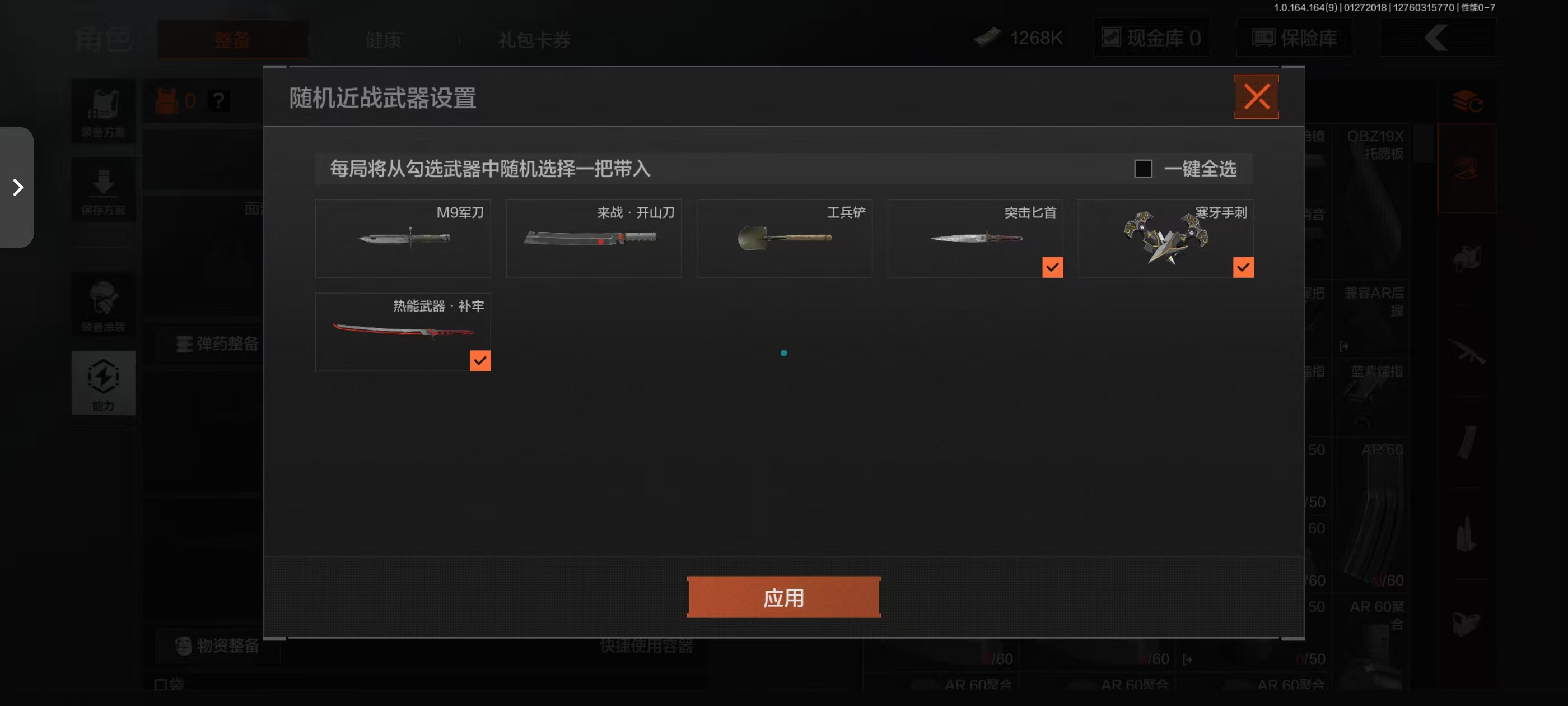Select the M9军刀 knife card
Image resolution: width=1568 pixels, height=706 pixels.
pos(402,238)
